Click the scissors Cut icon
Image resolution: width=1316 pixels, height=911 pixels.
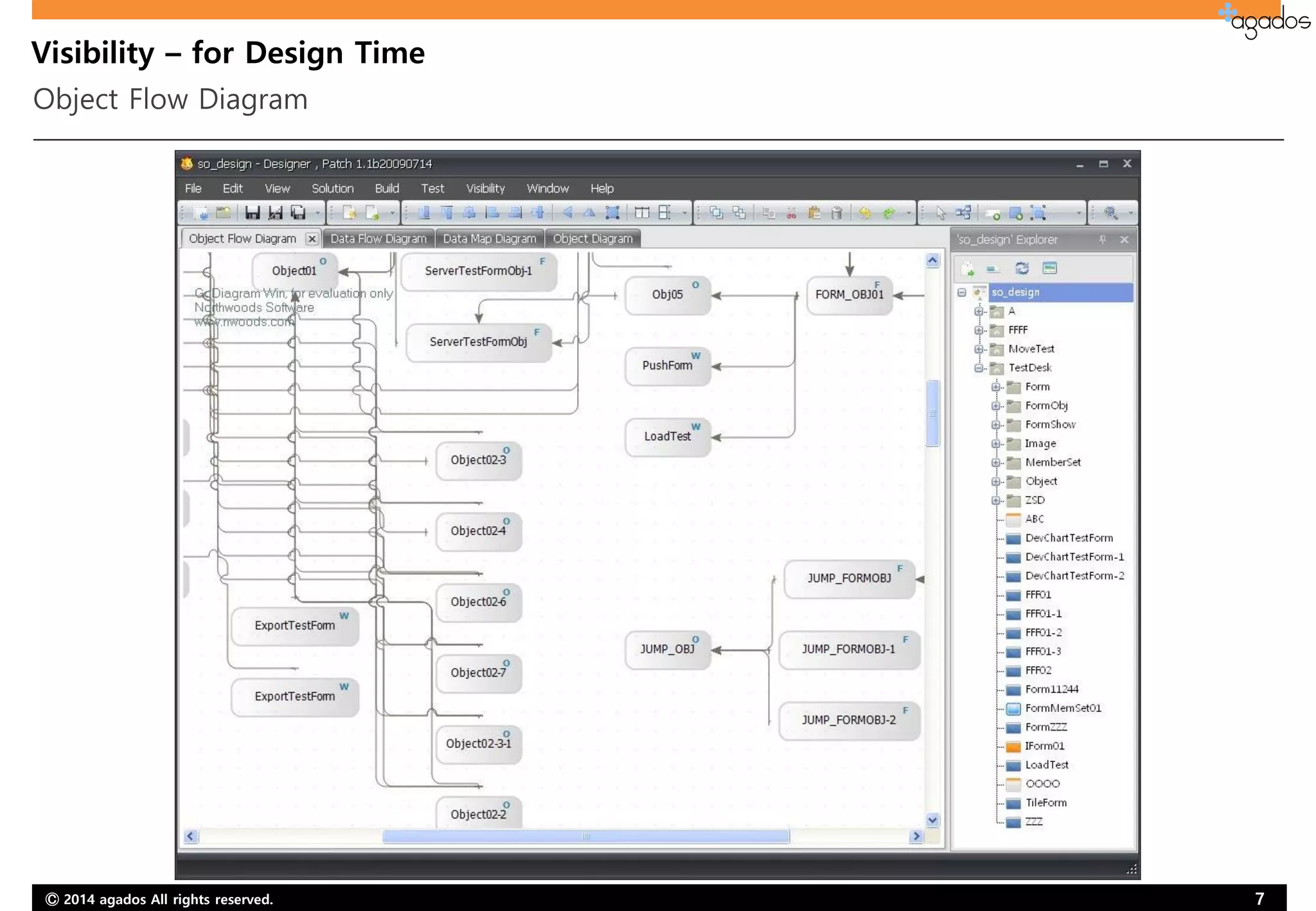pos(791,213)
